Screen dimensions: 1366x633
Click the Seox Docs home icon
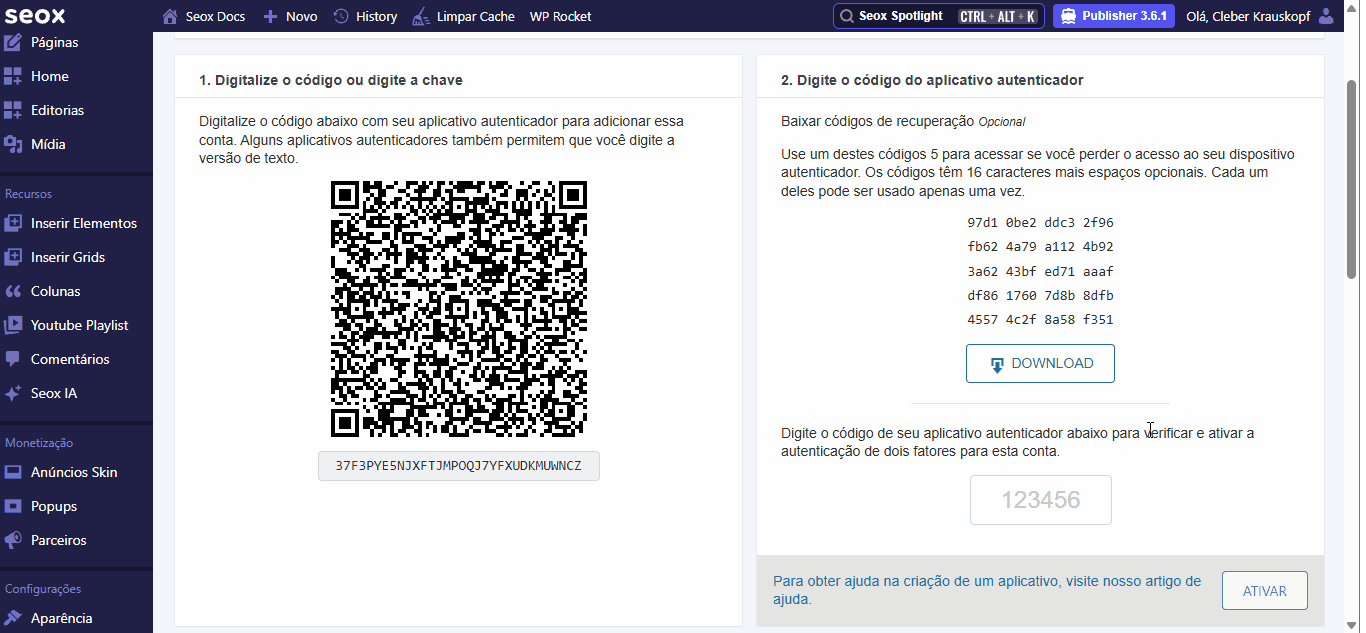170,17
